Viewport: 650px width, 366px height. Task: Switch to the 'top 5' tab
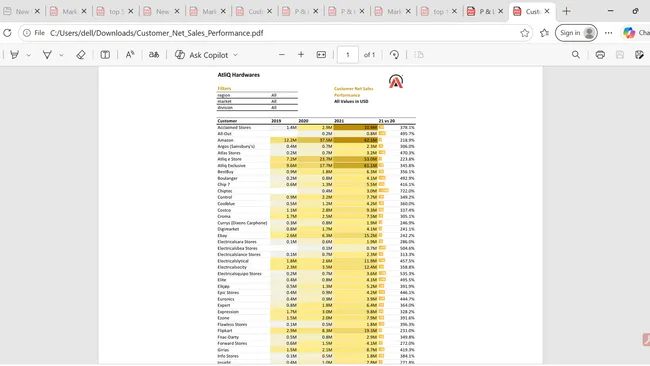tap(115, 12)
